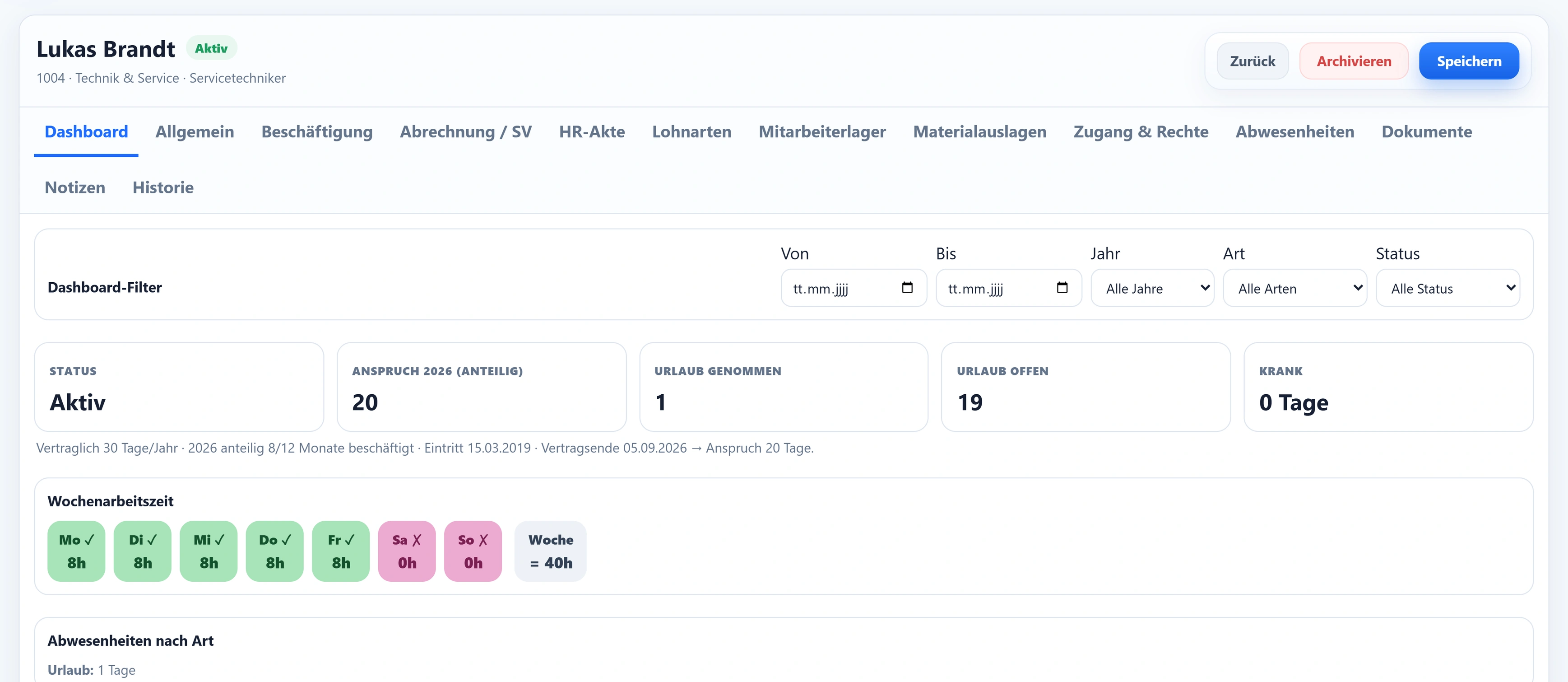1568x682 pixels.
Task: Click the Woche = 40h total chip
Action: (550, 551)
